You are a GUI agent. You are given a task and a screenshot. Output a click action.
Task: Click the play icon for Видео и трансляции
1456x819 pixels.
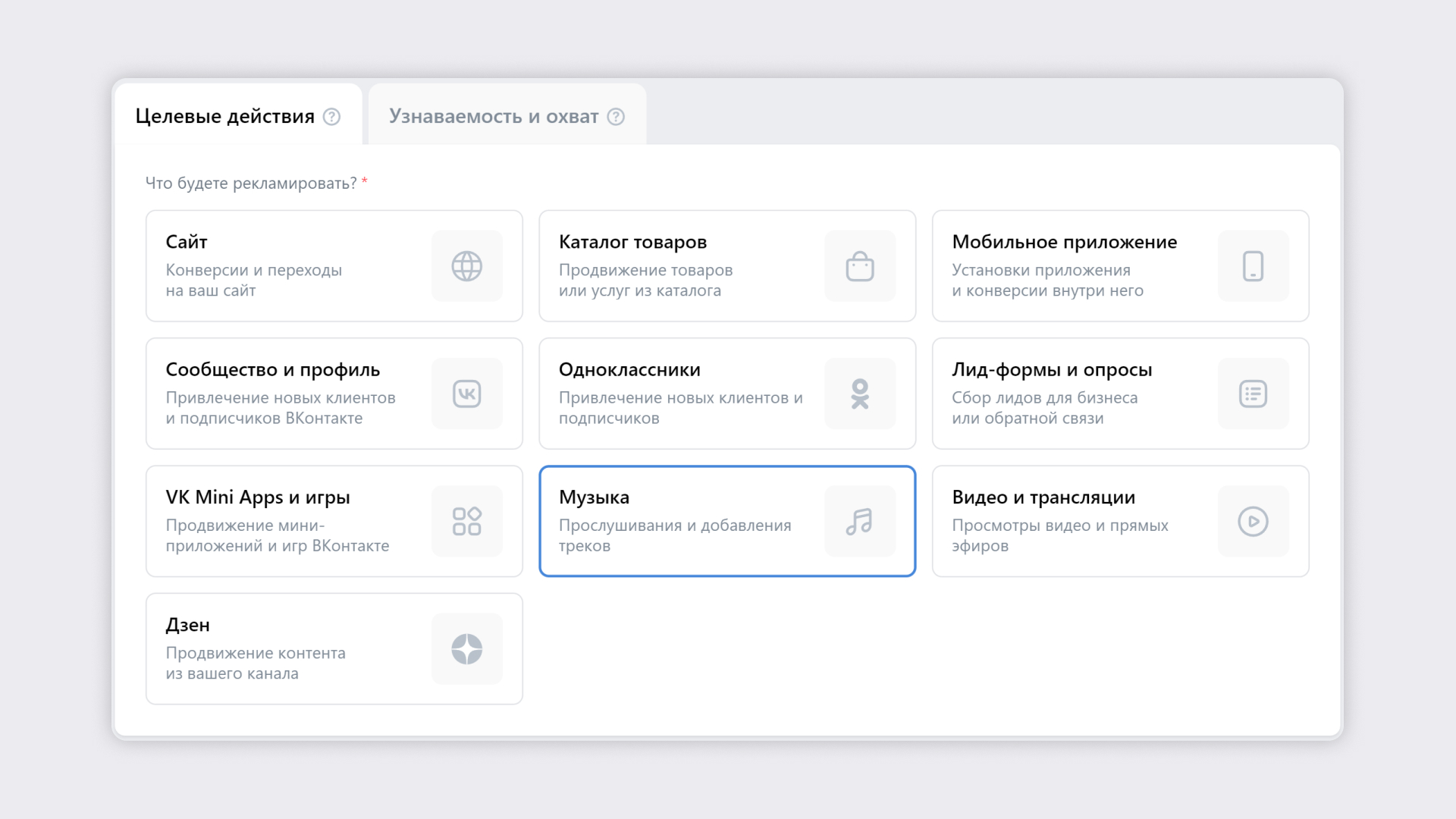1253,521
